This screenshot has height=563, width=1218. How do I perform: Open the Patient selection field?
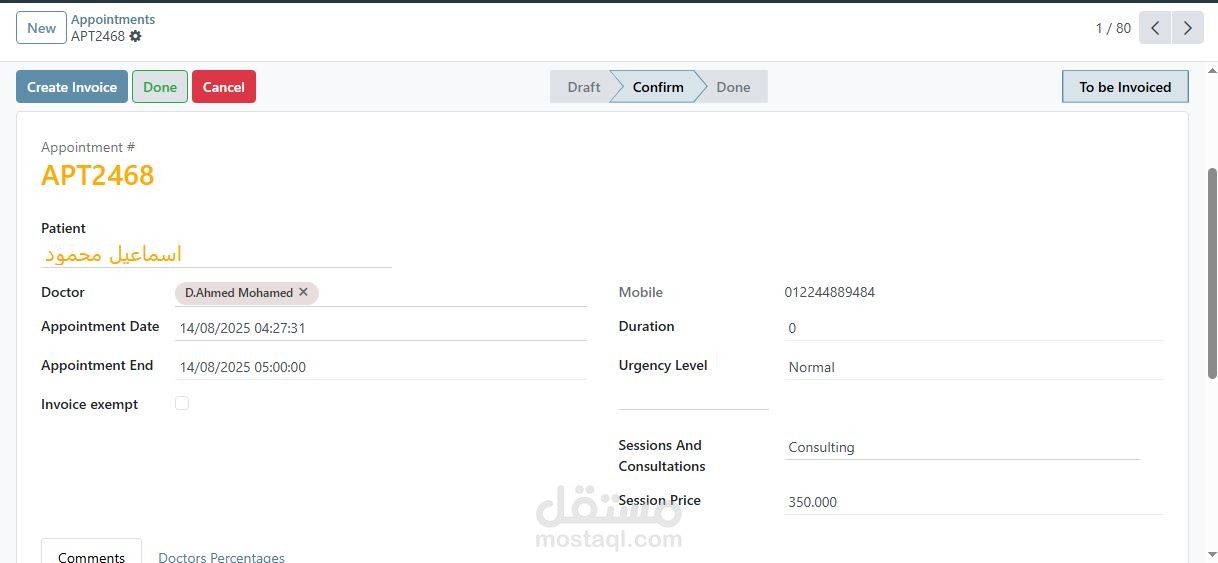coord(216,255)
